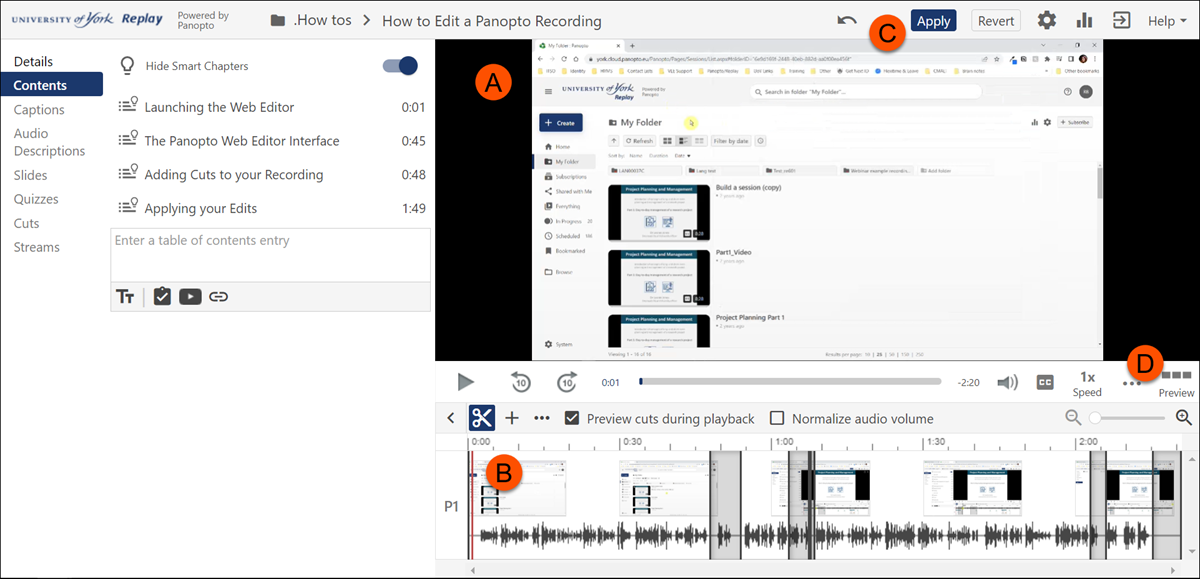Open the Streams tab
Screen dimensions: 1200x579
[x=36, y=247]
